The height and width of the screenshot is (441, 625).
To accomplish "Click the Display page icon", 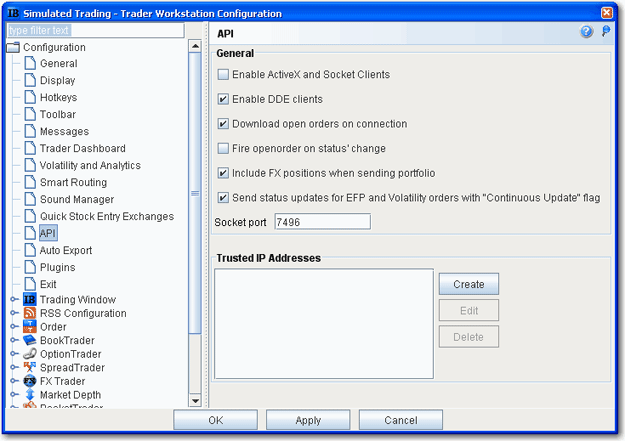I will (30, 80).
